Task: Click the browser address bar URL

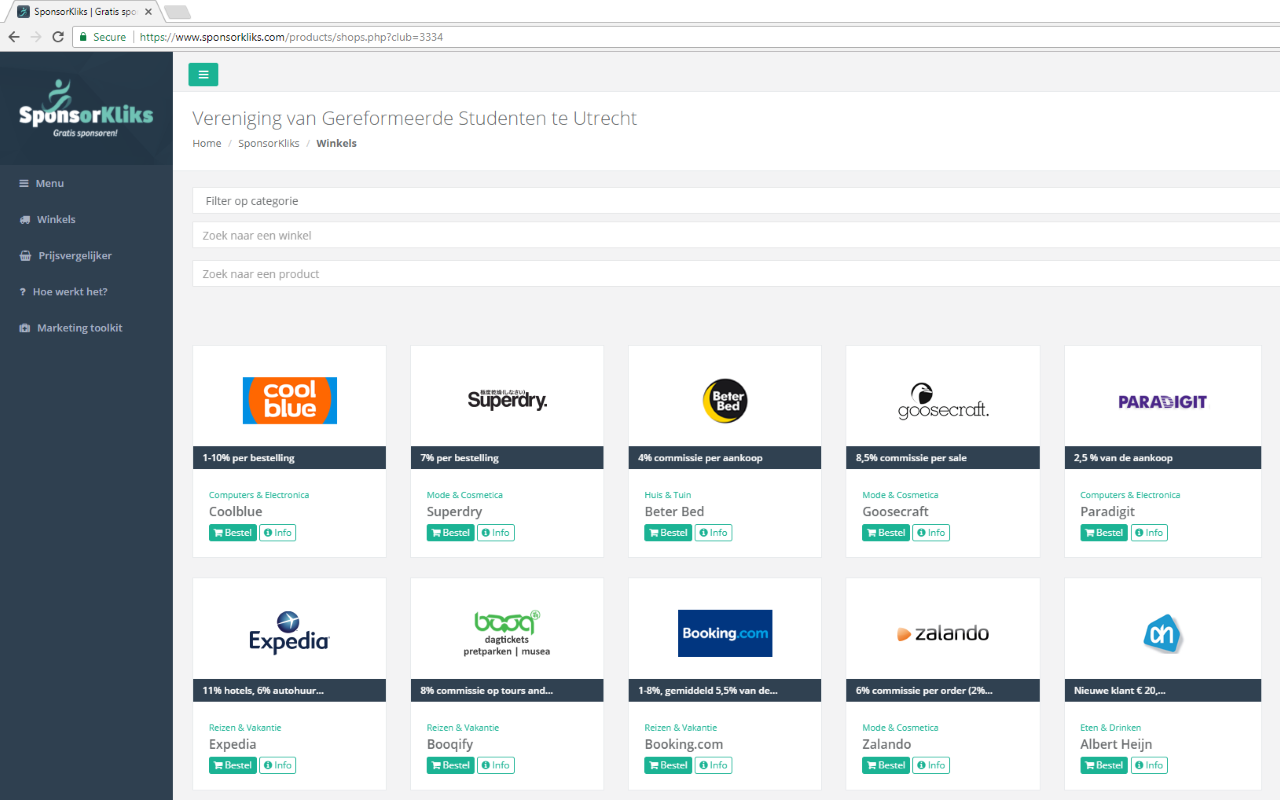Action: pyautogui.click(x=291, y=37)
